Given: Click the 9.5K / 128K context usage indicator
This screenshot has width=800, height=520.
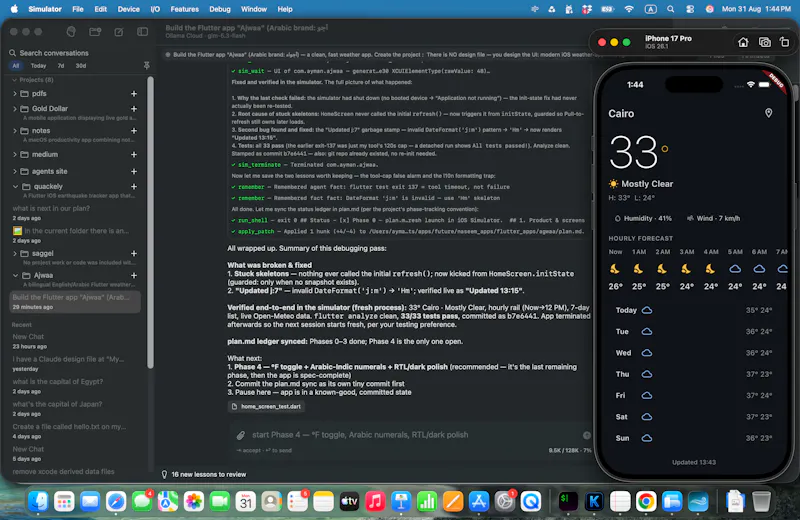Looking at the screenshot, I should click(570, 451).
